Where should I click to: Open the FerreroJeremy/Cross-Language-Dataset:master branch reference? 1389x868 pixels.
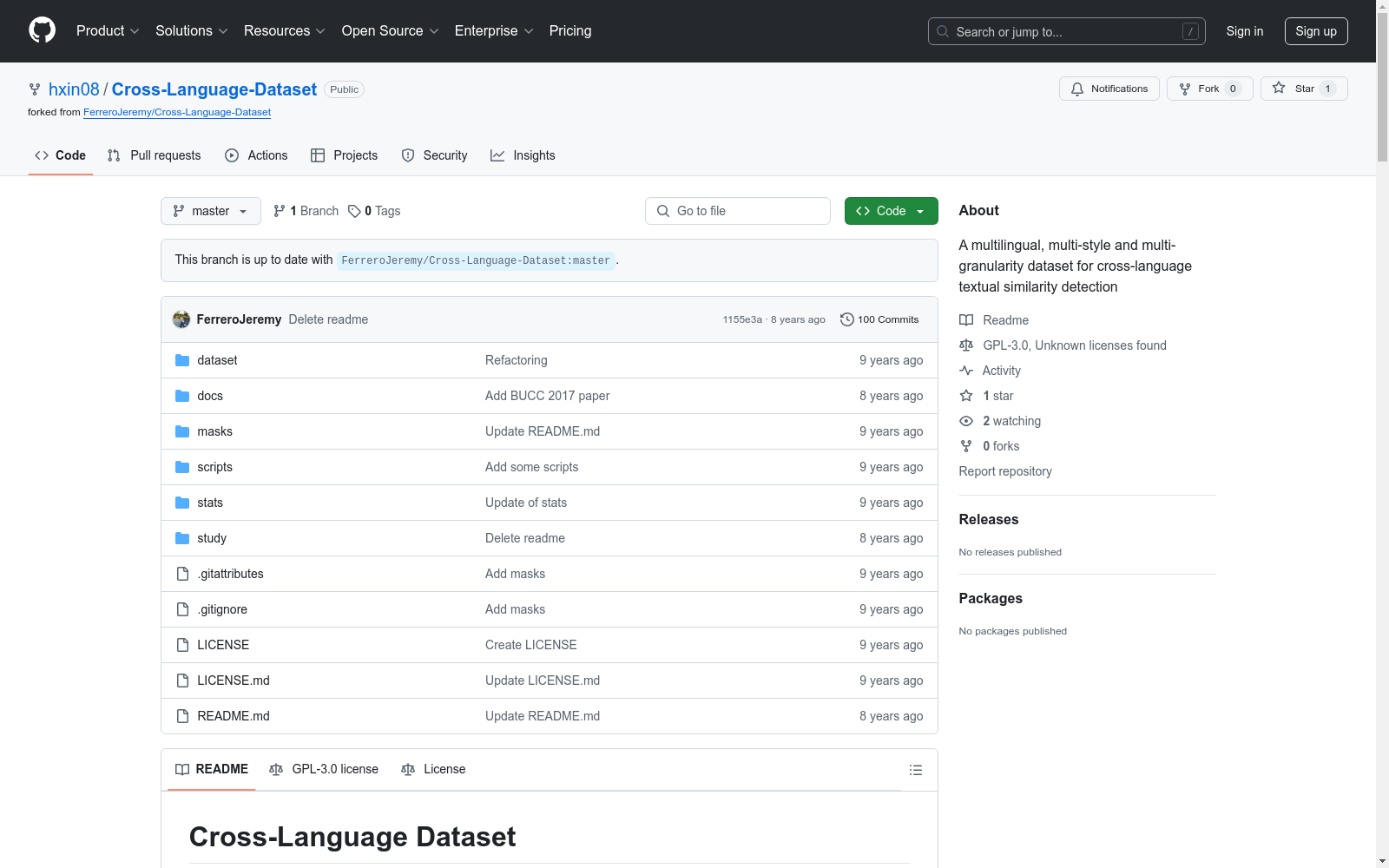(x=476, y=260)
